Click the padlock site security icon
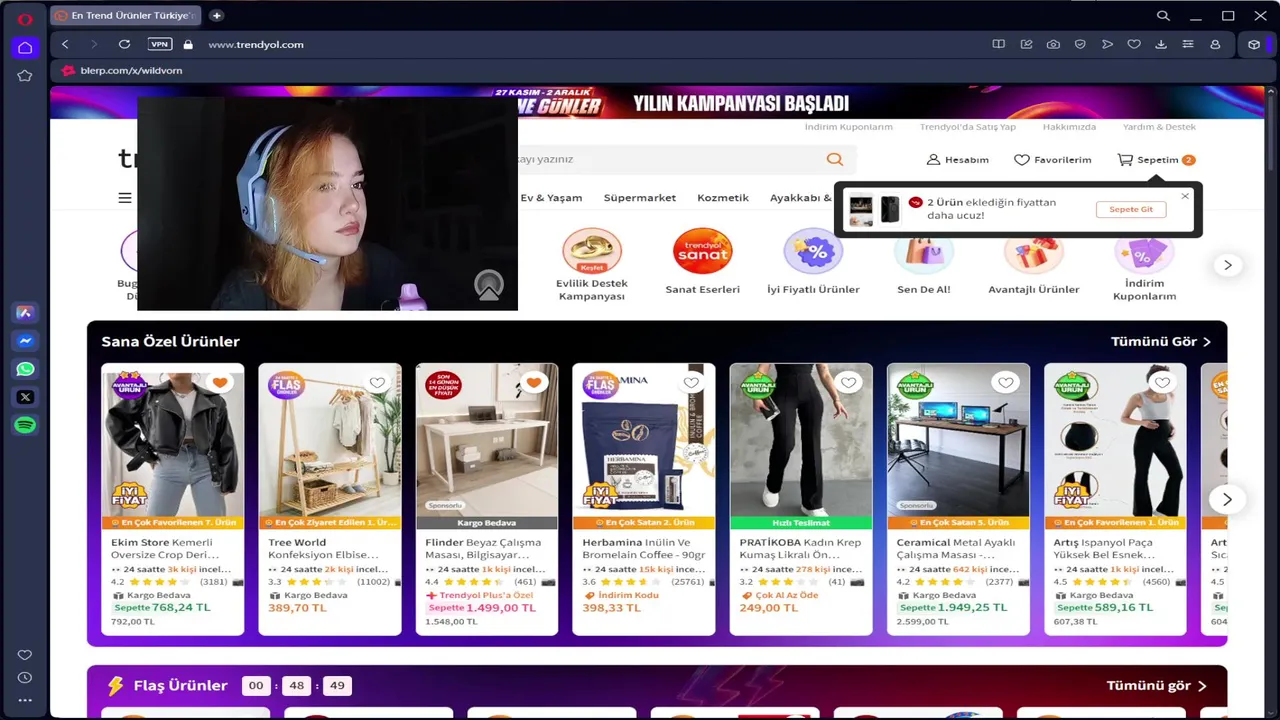Screen dimensions: 1280x720 [188, 44]
